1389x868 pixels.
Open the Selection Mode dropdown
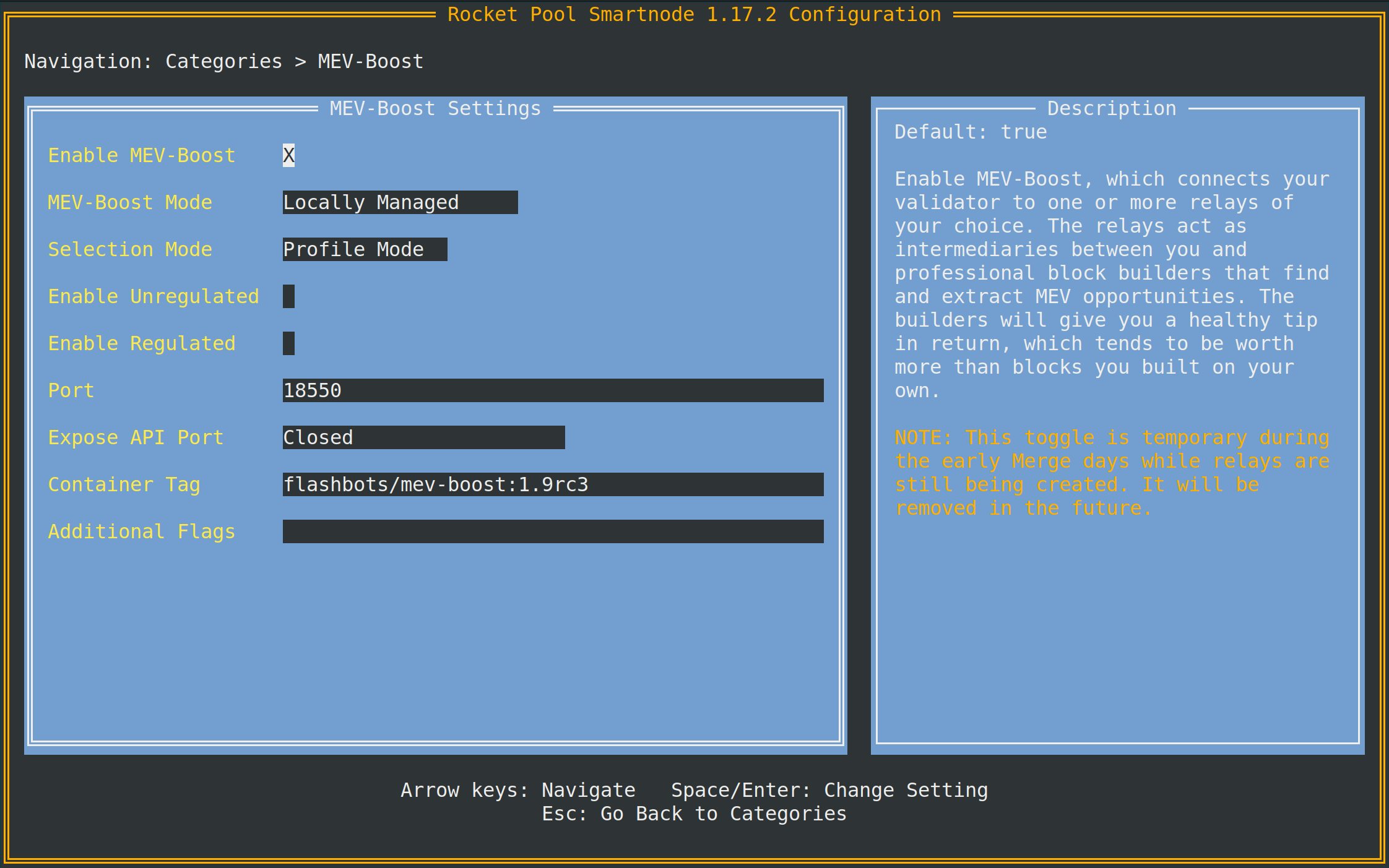tap(365, 249)
